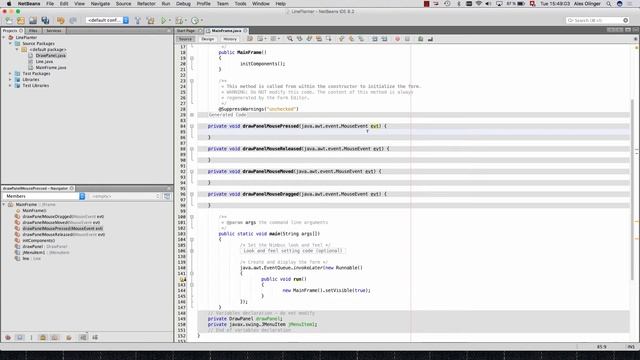Run the project with green play icon
The image size is (640, 360).
point(164,20)
